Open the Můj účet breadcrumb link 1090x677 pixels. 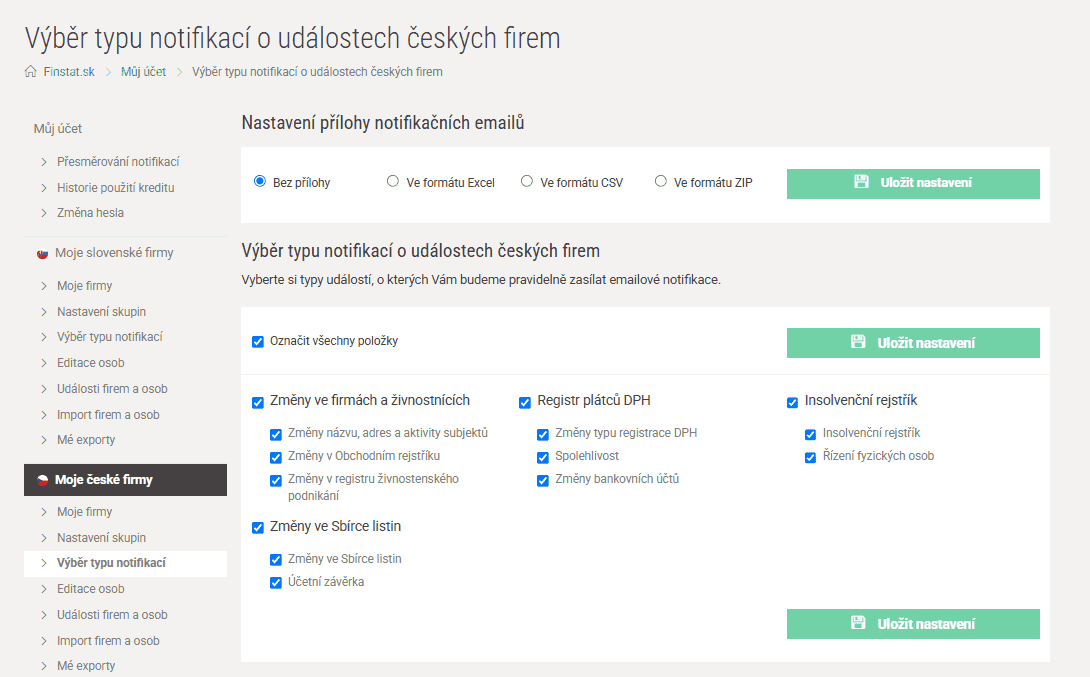pyautogui.click(x=143, y=72)
